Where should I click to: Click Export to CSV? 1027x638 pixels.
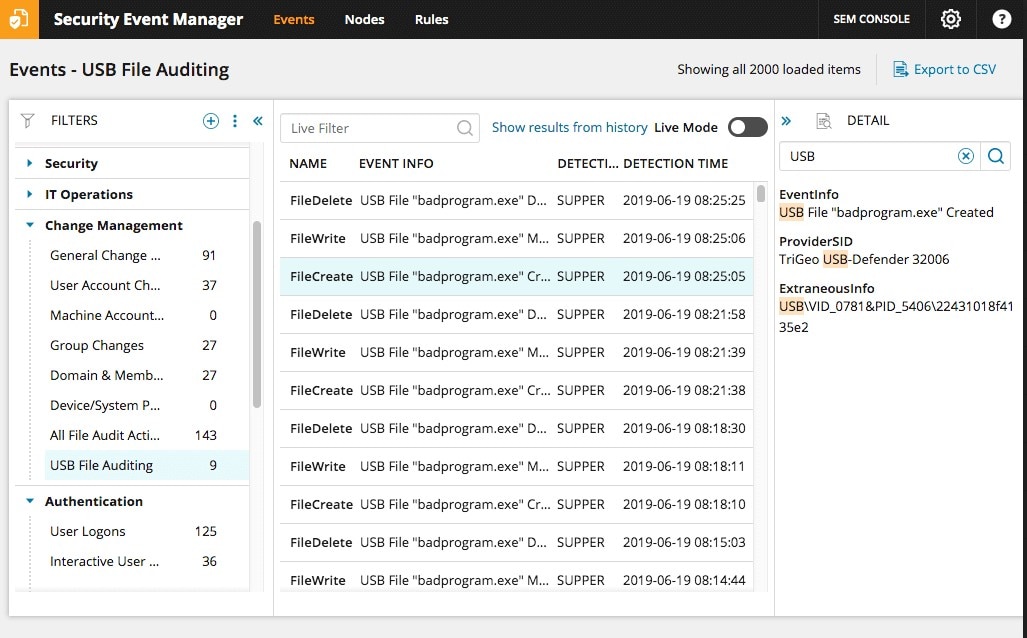click(x=944, y=69)
